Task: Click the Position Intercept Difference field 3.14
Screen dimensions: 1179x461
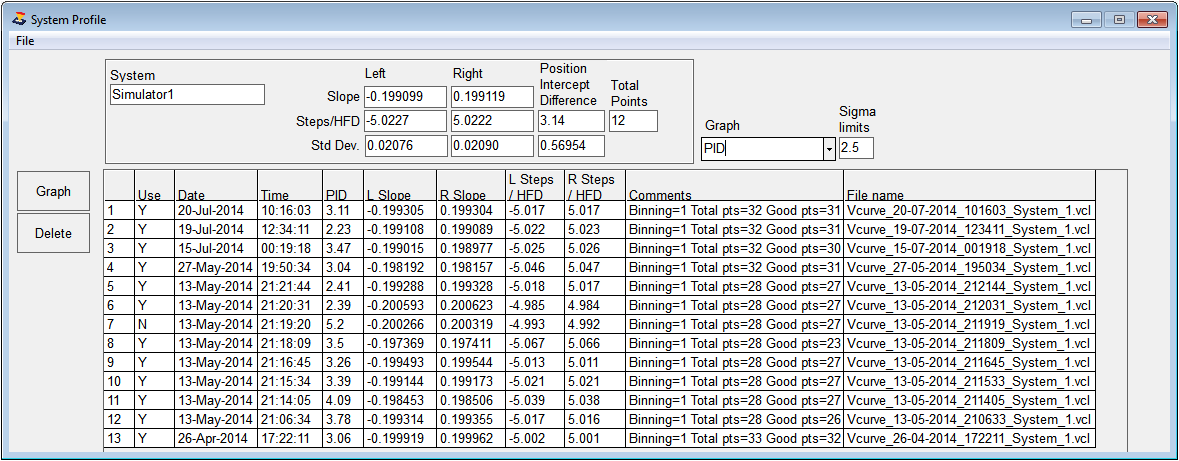Action: click(x=571, y=121)
